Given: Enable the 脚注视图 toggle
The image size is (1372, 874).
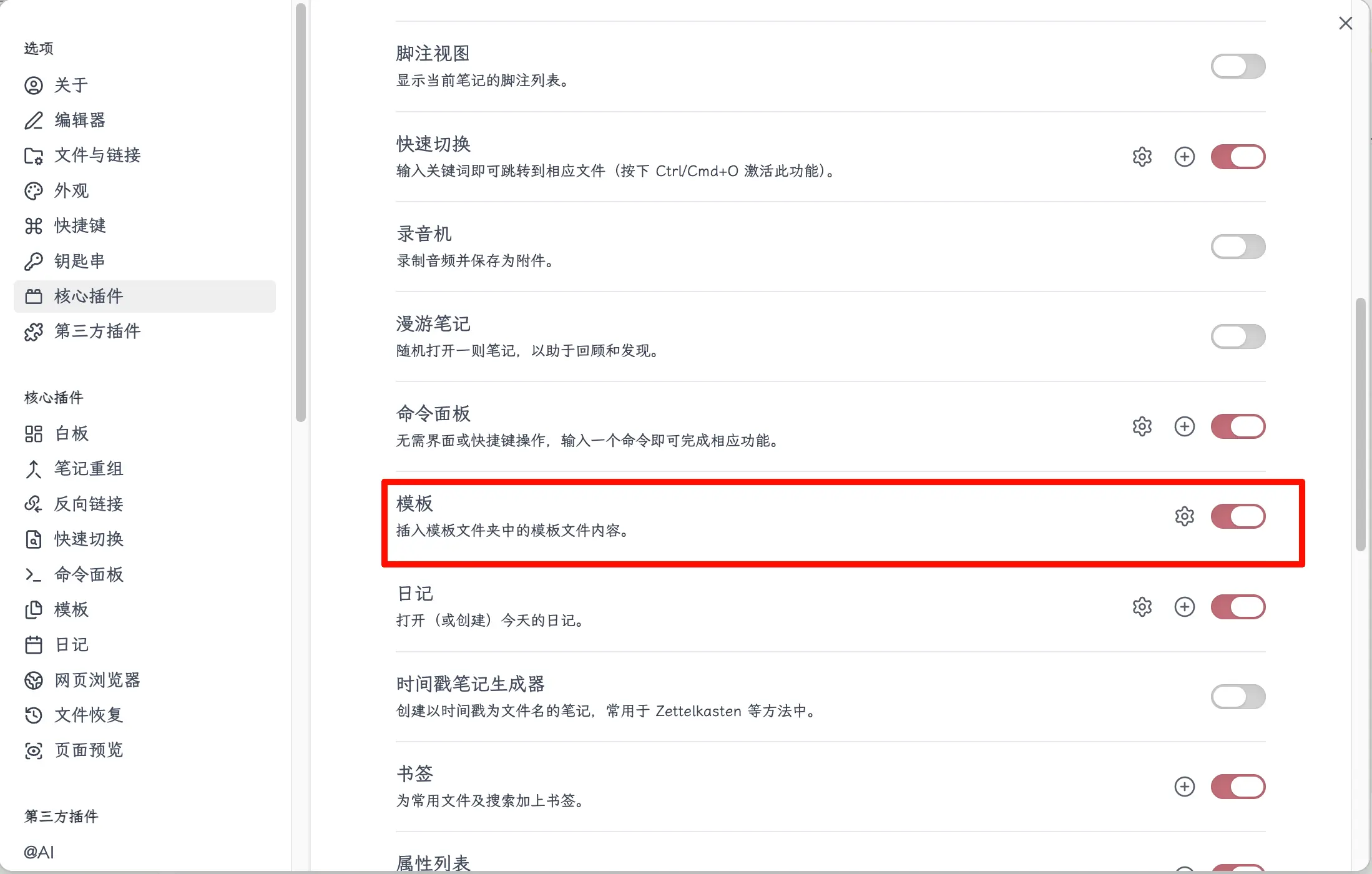Looking at the screenshot, I should pyautogui.click(x=1238, y=66).
